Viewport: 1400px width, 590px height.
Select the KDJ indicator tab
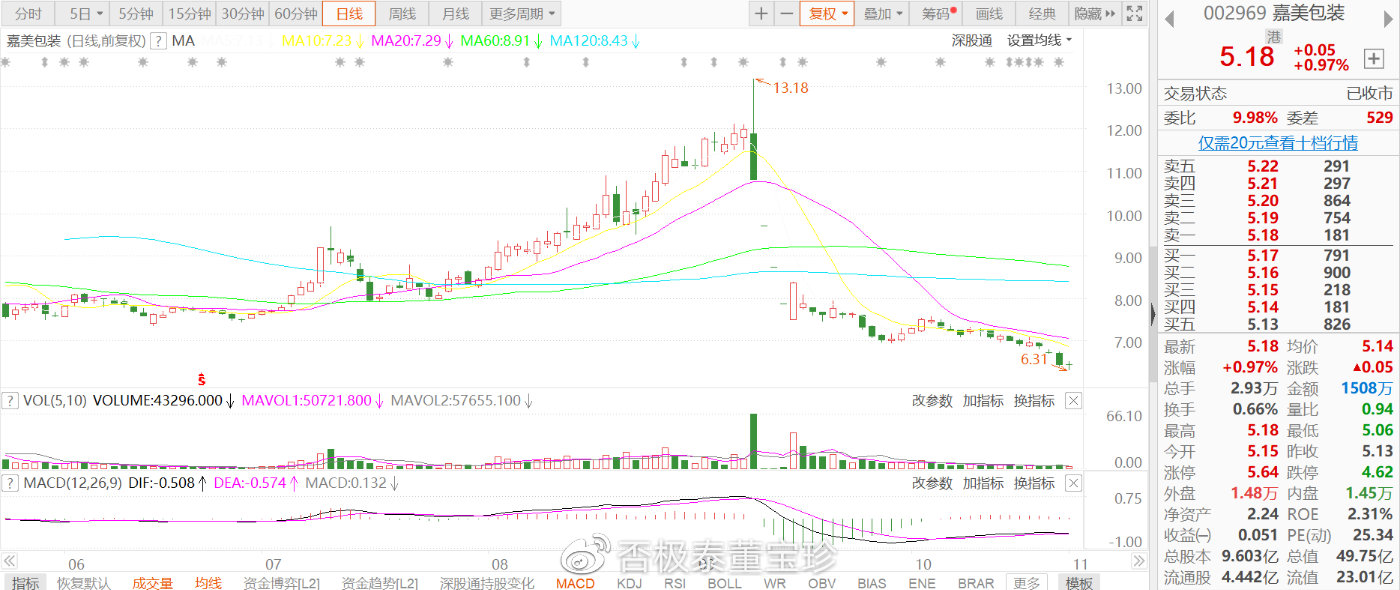tap(629, 583)
